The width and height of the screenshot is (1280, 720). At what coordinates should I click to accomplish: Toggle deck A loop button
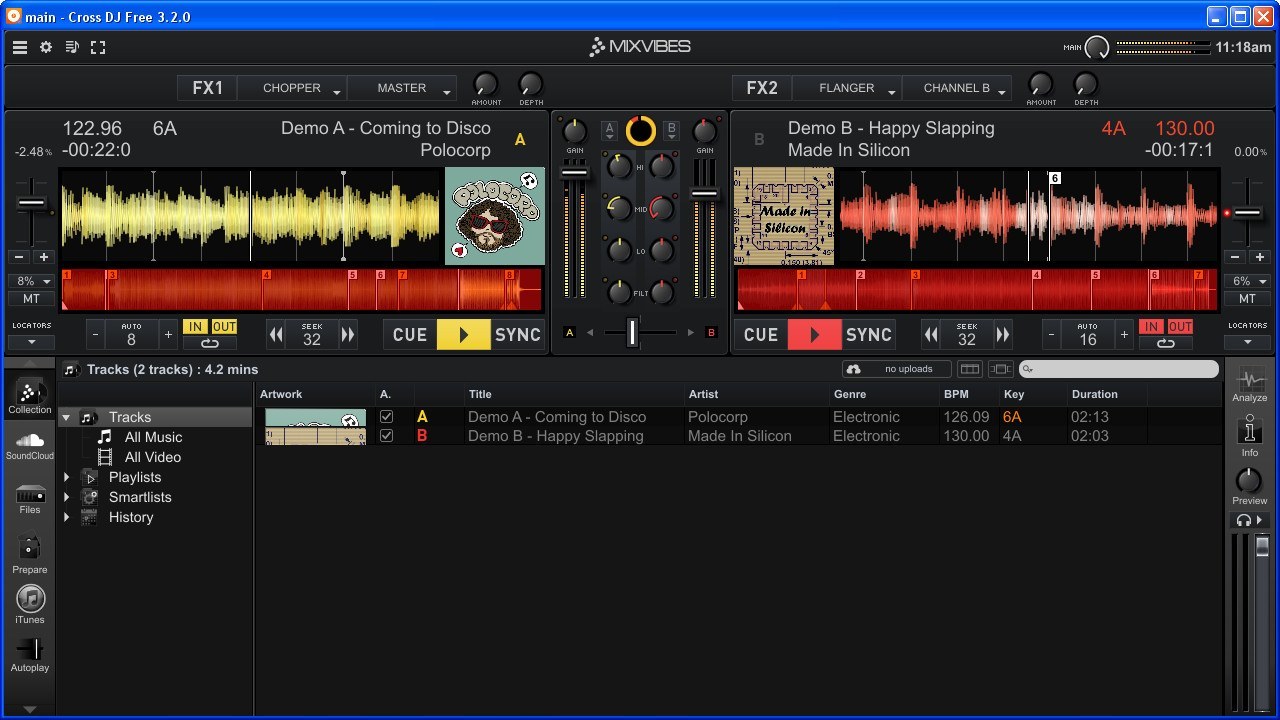click(209, 343)
